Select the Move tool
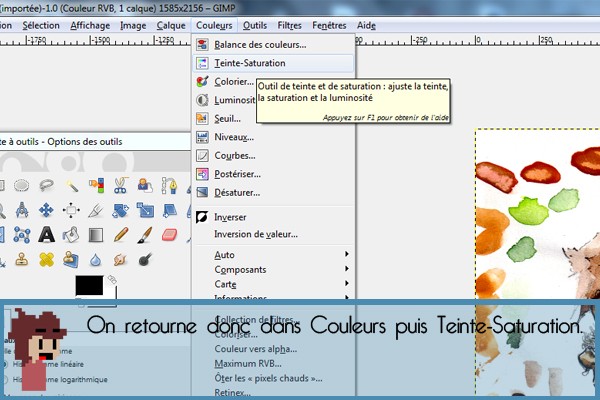 [46, 210]
